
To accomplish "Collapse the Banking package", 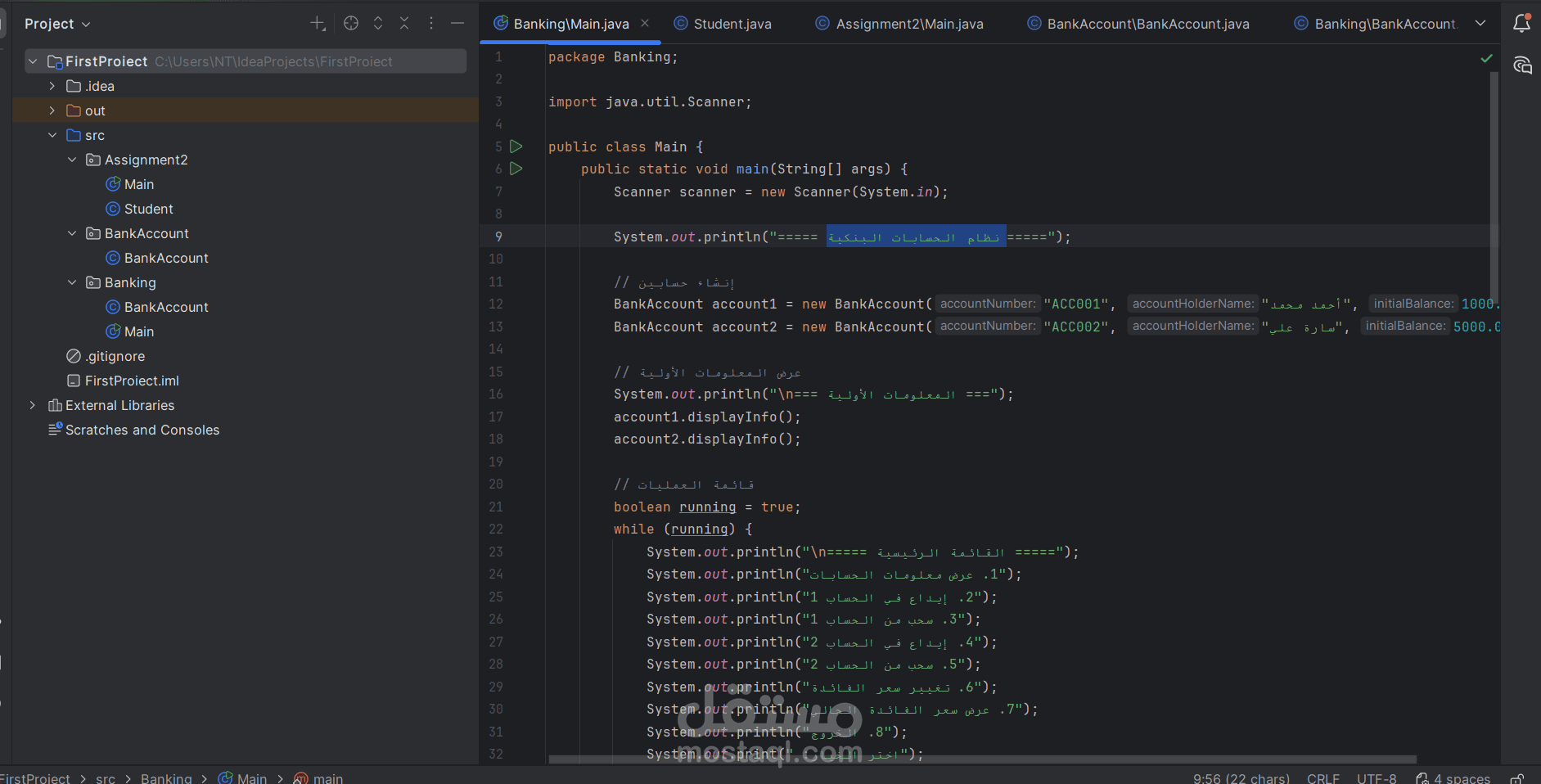I will tap(72, 282).
